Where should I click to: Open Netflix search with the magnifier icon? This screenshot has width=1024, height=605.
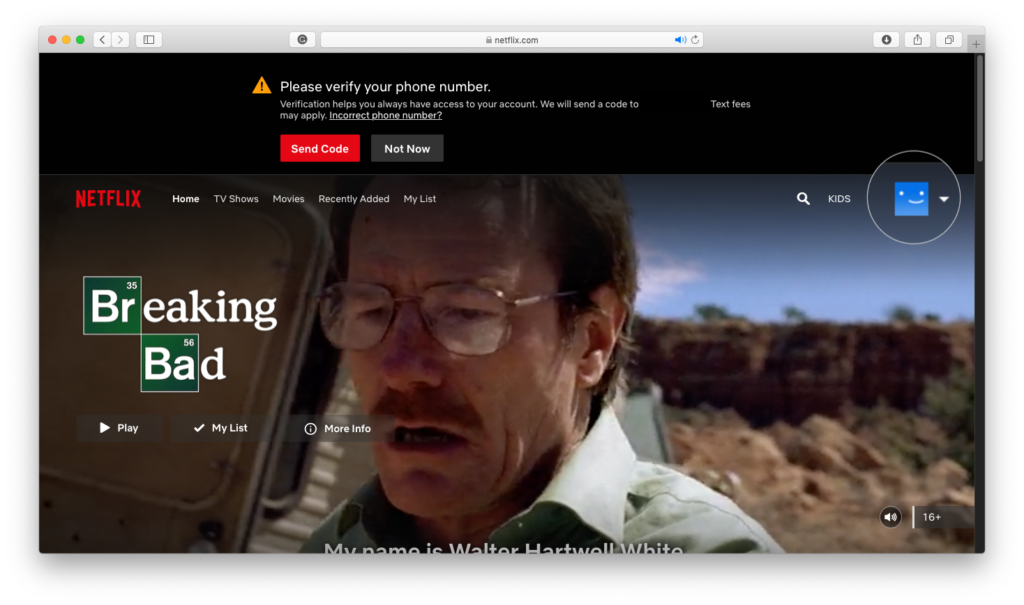[x=802, y=199]
